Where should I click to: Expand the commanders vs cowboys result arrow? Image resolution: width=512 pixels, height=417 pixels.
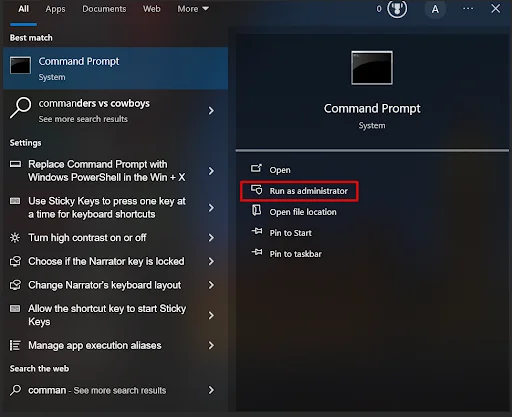pos(211,111)
